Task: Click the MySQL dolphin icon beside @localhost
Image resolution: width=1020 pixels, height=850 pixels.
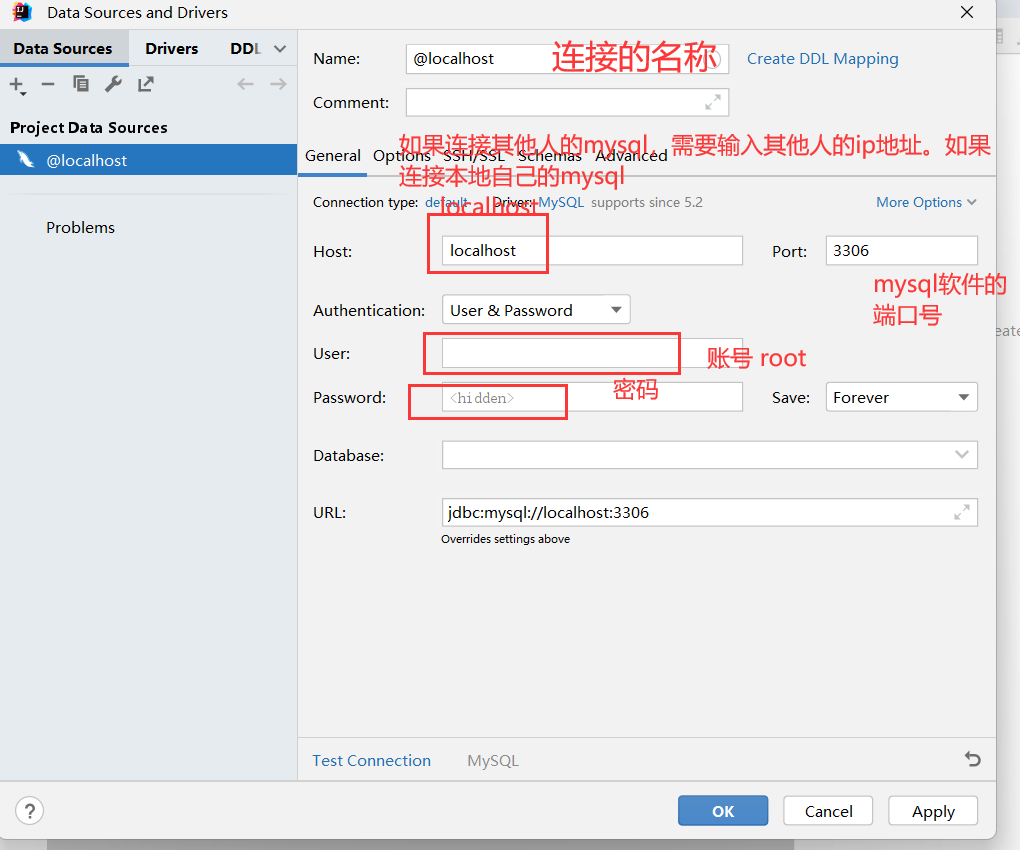Action: (x=25, y=159)
